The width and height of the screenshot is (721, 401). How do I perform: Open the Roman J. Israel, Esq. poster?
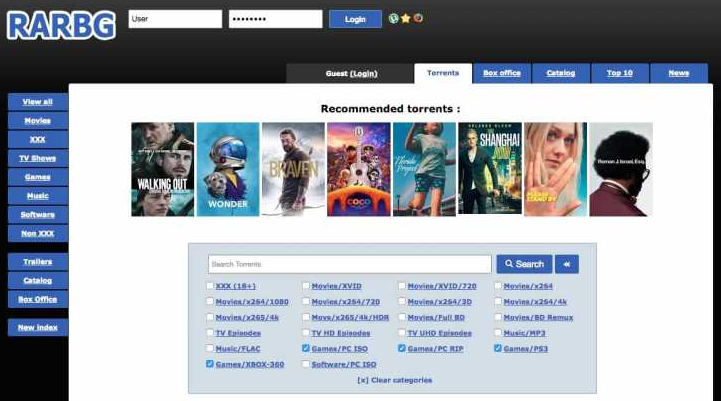coord(621,169)
